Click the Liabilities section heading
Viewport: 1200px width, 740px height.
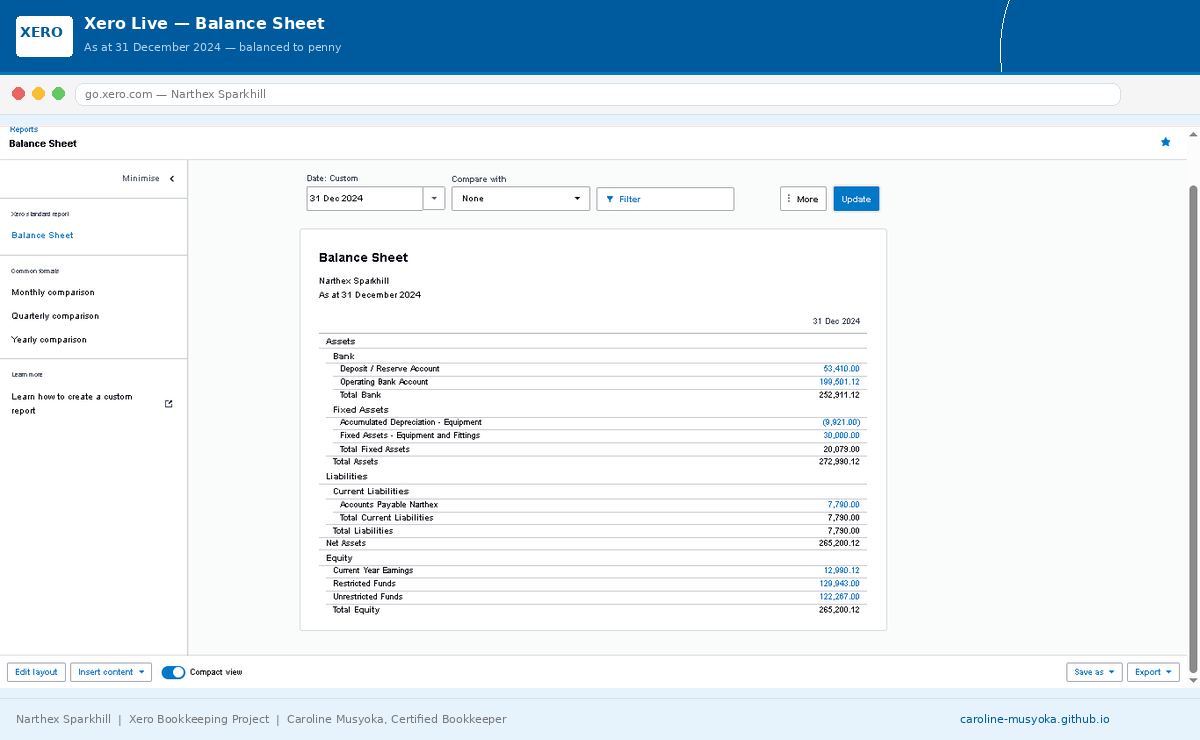click(346, 477)
